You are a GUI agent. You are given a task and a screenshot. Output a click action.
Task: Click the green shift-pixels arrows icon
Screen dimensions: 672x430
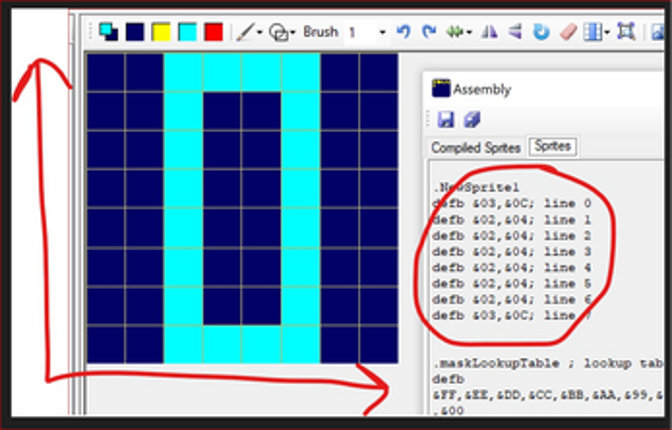(455, 32)
